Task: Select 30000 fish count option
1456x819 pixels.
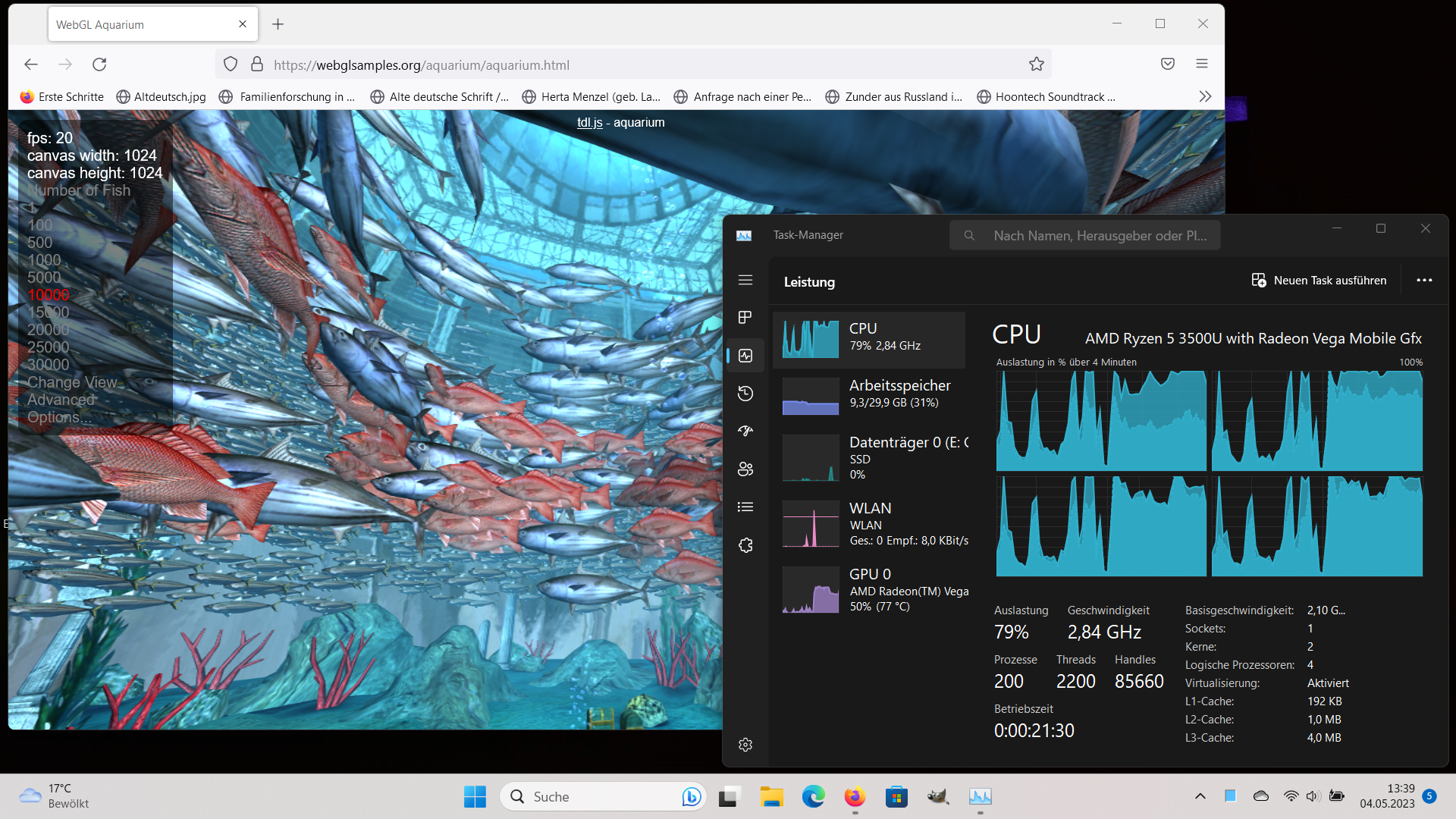Action: 48,365
